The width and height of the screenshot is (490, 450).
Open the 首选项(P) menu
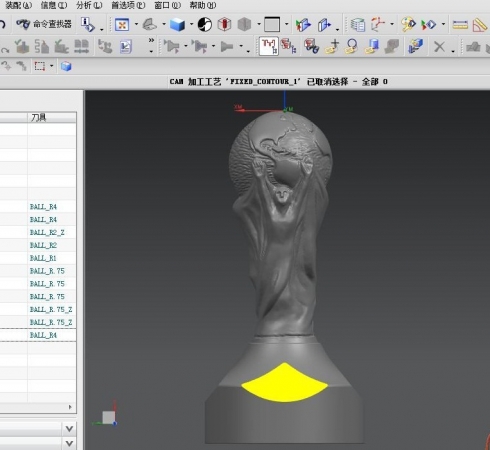point(128,5)
